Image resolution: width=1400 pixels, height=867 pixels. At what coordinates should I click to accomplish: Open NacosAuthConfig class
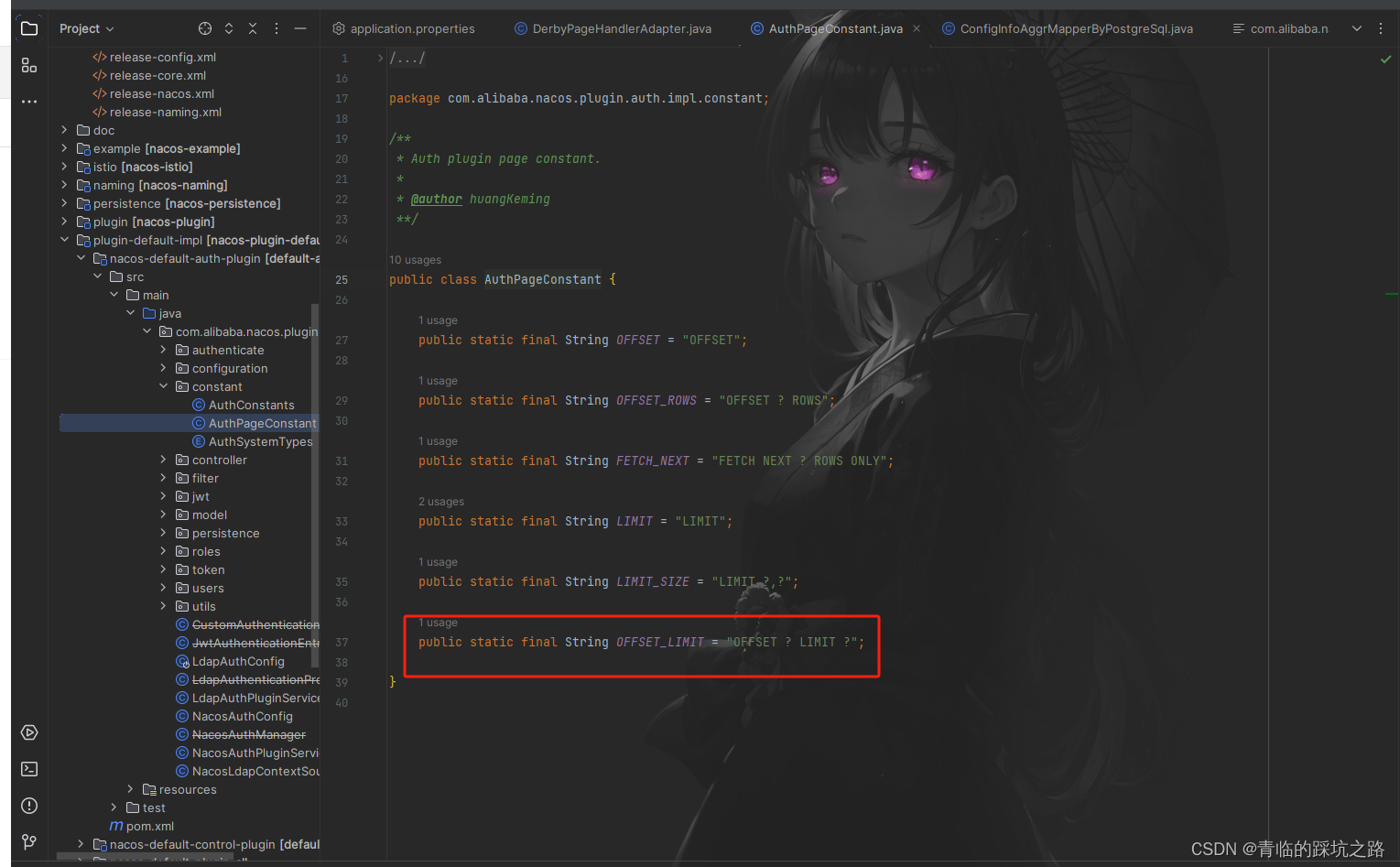point(234,716)
